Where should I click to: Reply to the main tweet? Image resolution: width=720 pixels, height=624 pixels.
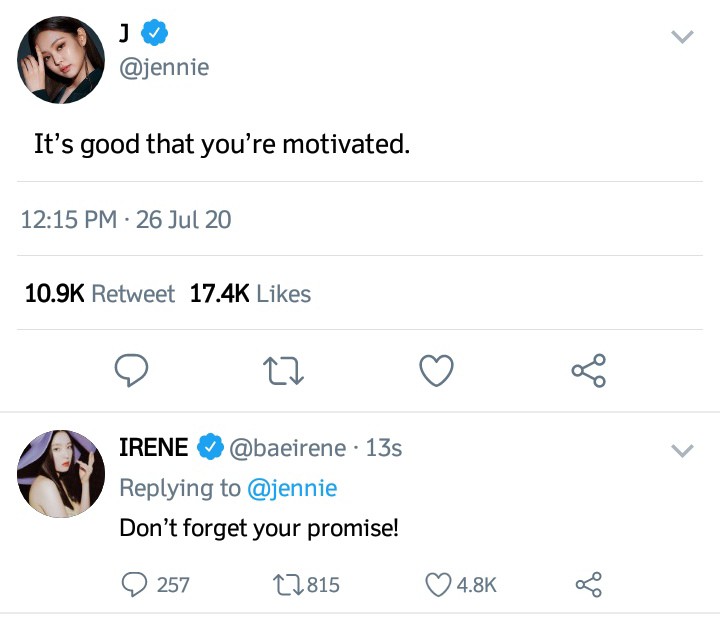[x=128, y=372]
